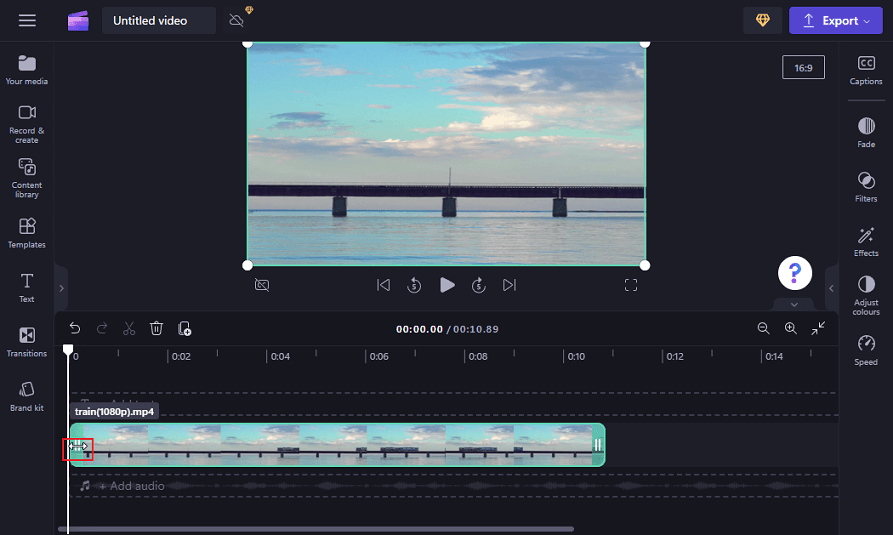Viewport: 893px width, 535px height.
Task: Click Add audio track
Action: [x=131, y=486]
